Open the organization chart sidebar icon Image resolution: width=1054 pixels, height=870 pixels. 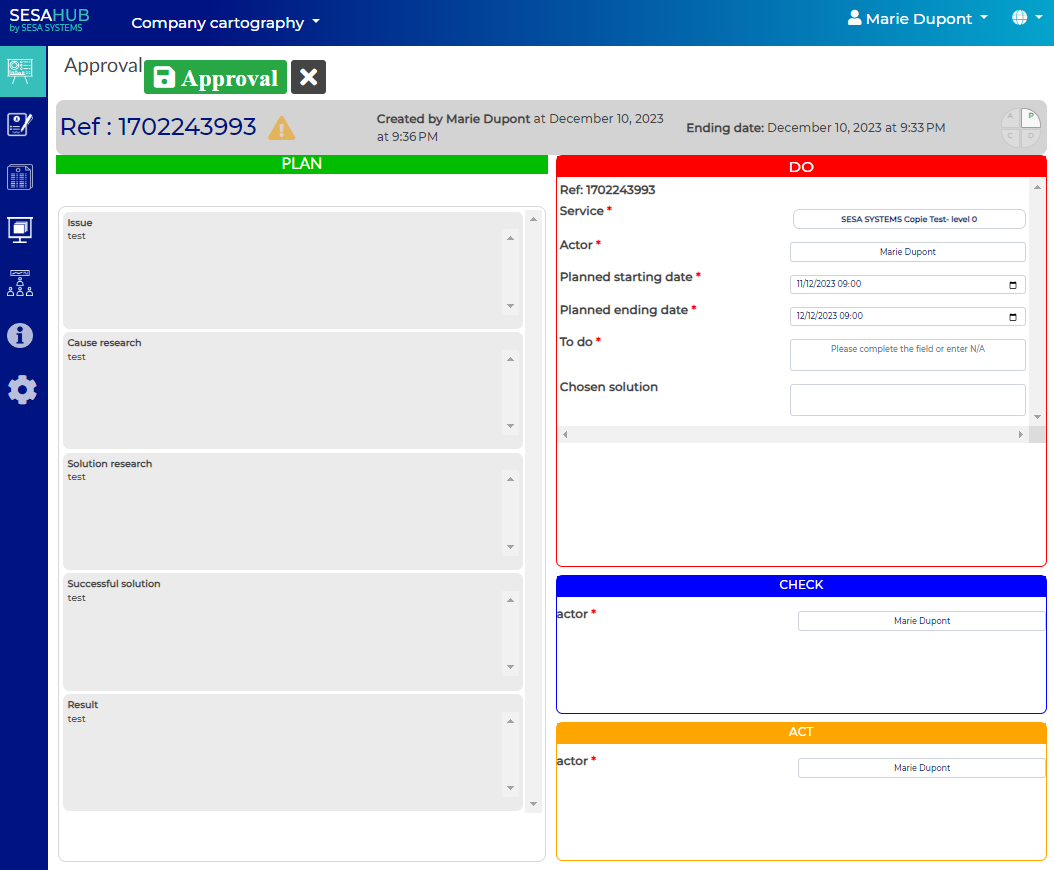point(21,283)
